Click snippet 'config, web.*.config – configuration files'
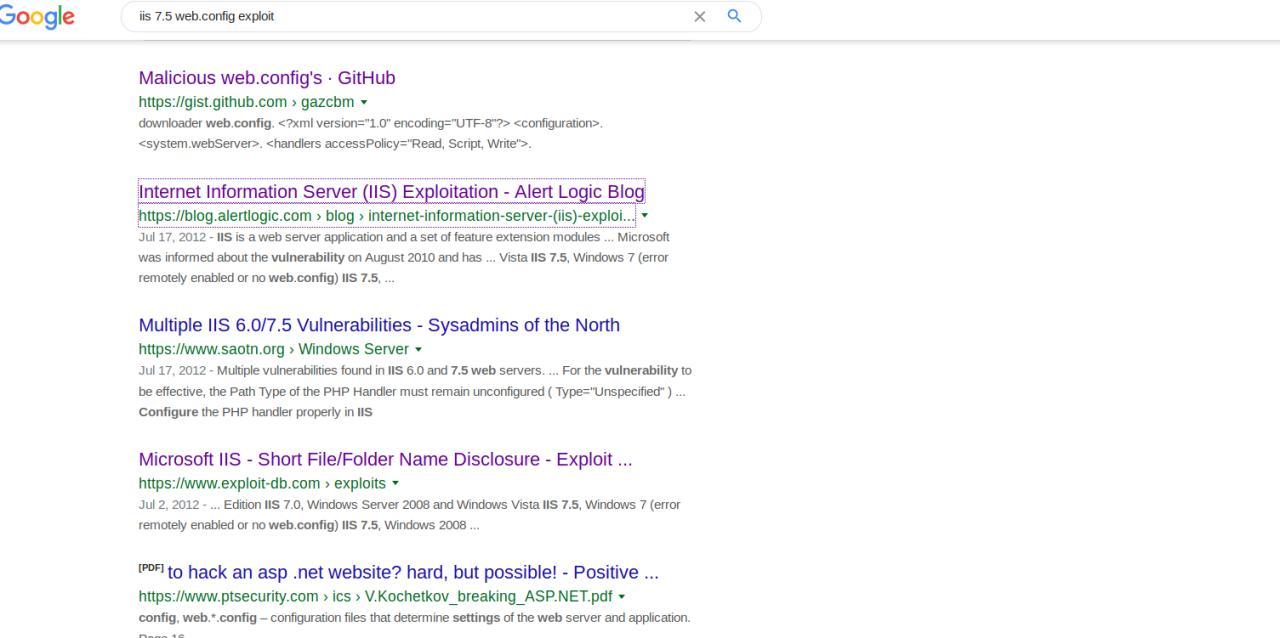This screenshot has width=1280, height=638. (x=414, y=617)
